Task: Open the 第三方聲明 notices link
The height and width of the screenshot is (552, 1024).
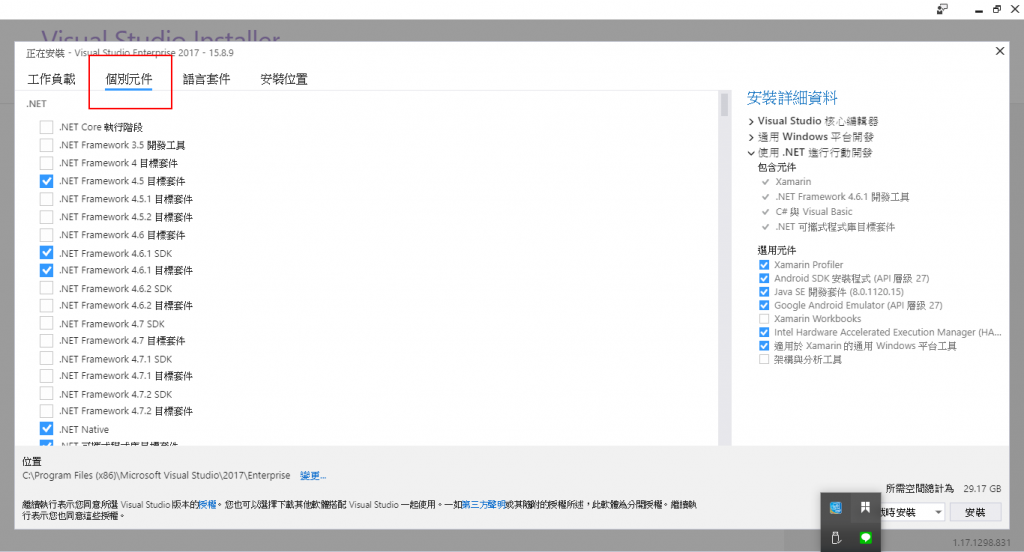Action: [483, 504]
